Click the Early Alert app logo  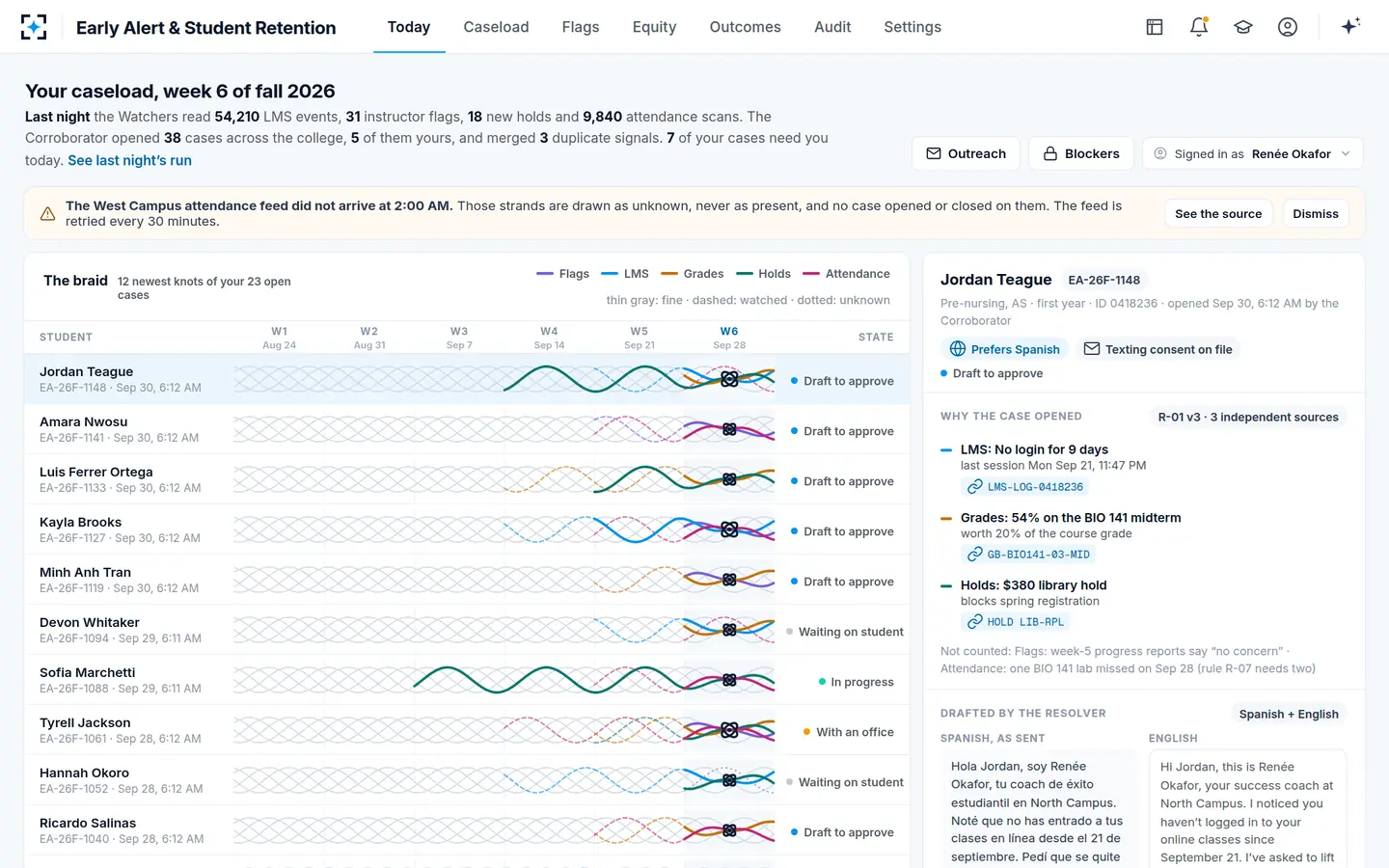pyautogui.click(x=34, y=27)
